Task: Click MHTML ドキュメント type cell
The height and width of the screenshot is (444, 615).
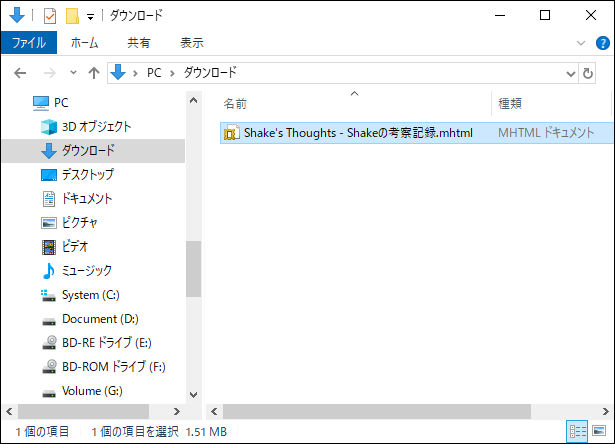Action: 546,133
